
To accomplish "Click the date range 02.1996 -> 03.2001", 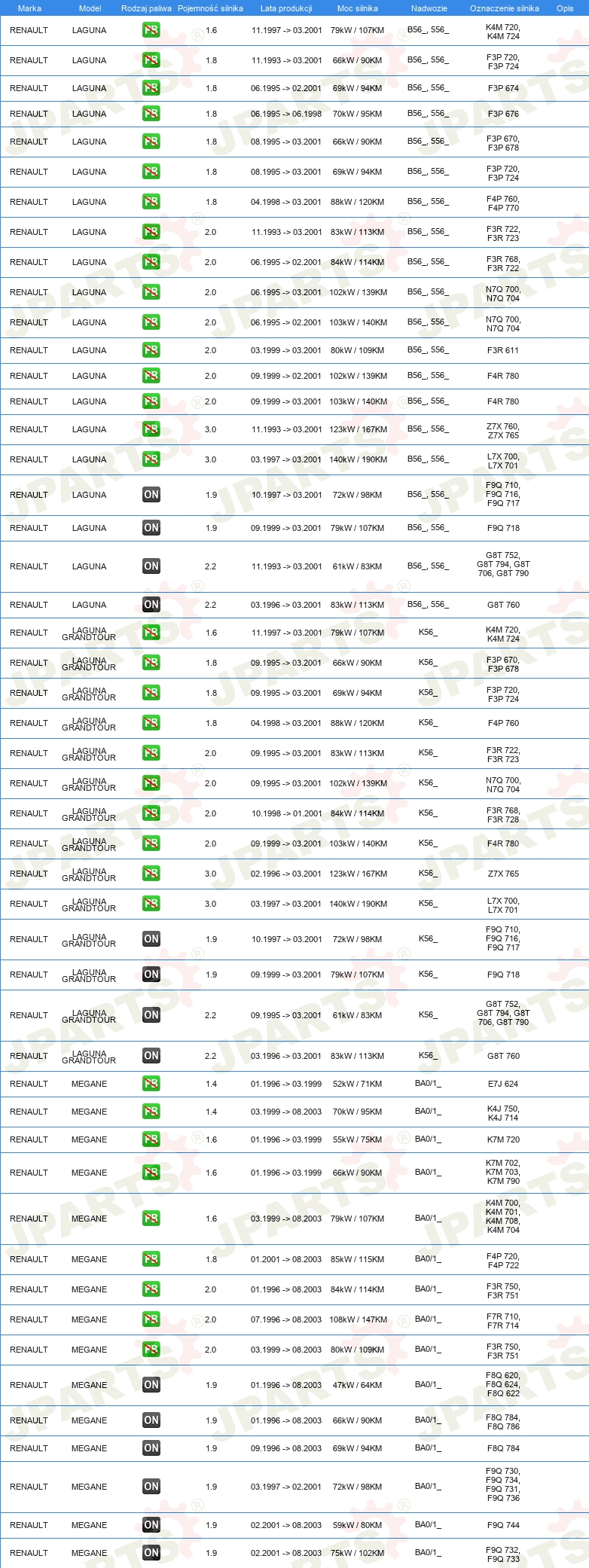I will coord(286,874).
